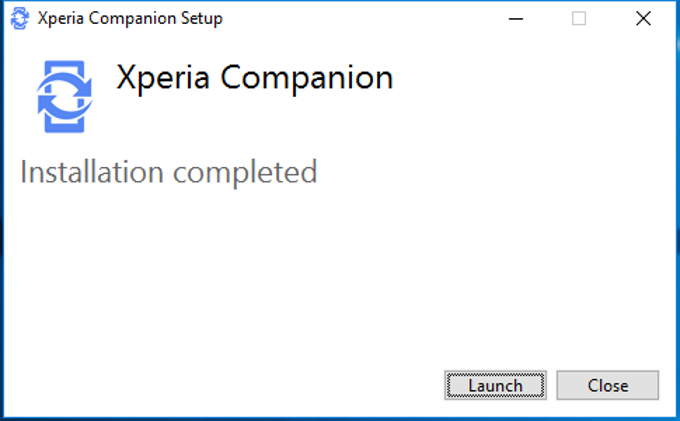Click the blank area below "Installation completed"
This screenshot has height=421, width=680.
tap(300, 270)
